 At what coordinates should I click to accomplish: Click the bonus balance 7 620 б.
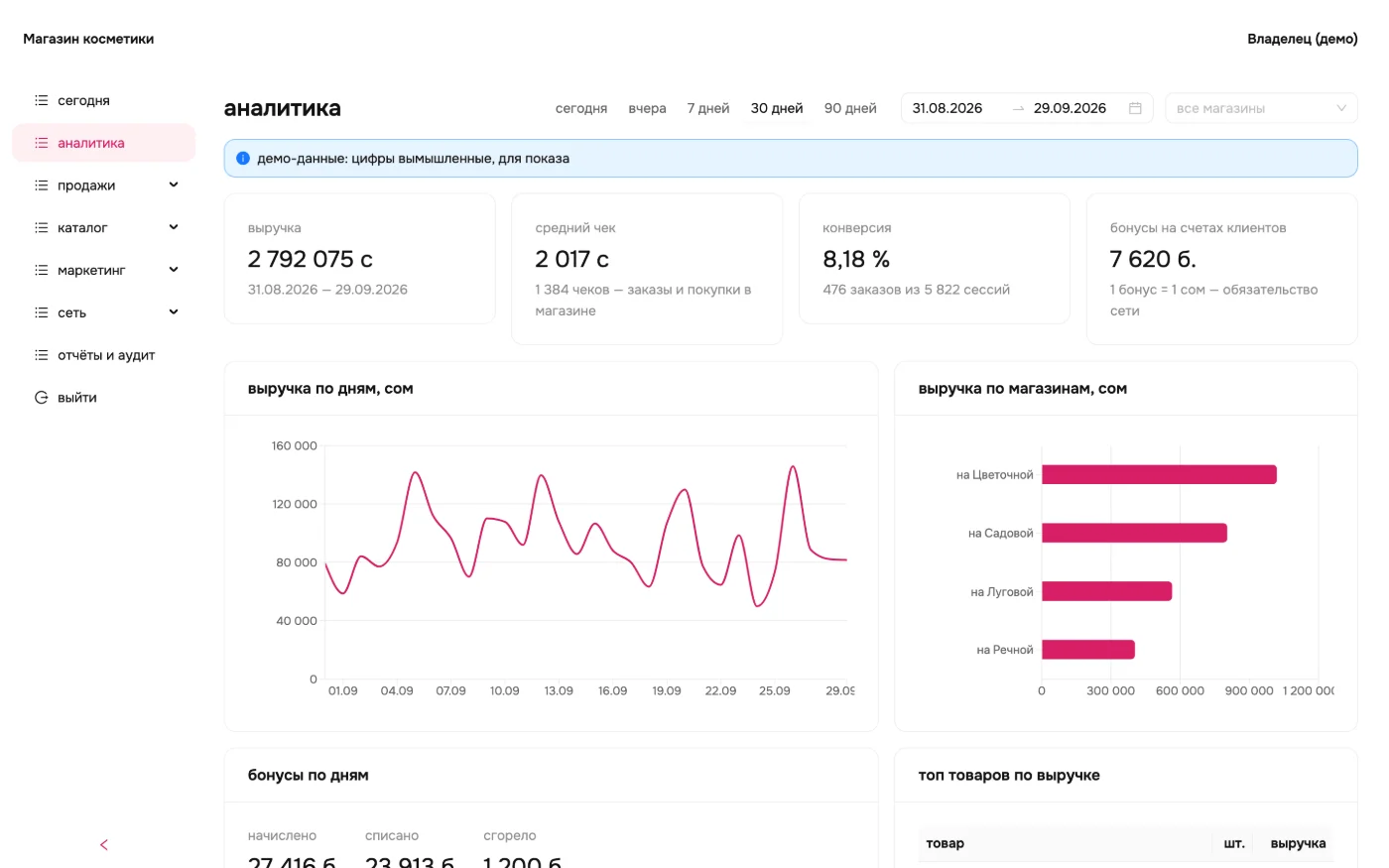[x=1153, y=259]
